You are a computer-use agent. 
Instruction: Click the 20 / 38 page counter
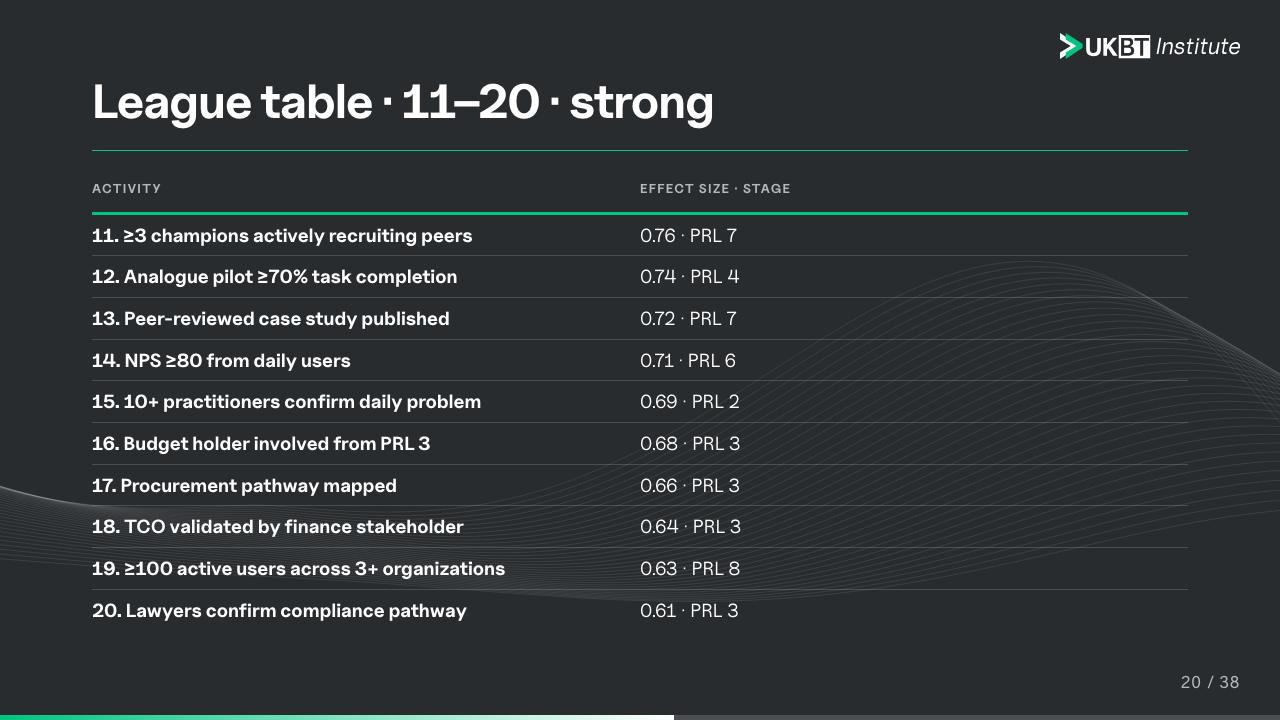(x=1210, y=683)
